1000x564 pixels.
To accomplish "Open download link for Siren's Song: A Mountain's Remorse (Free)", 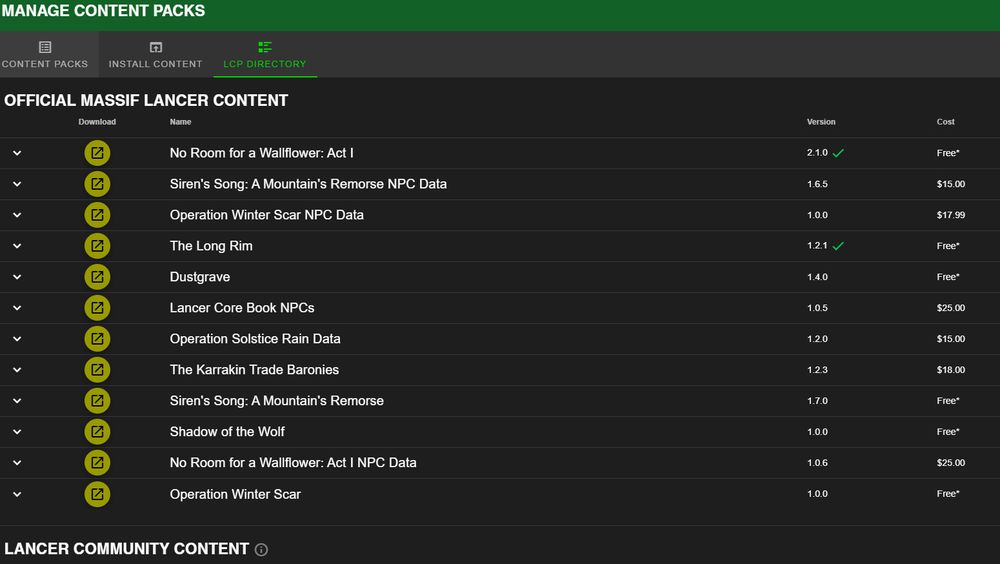I will click(97, 401).
